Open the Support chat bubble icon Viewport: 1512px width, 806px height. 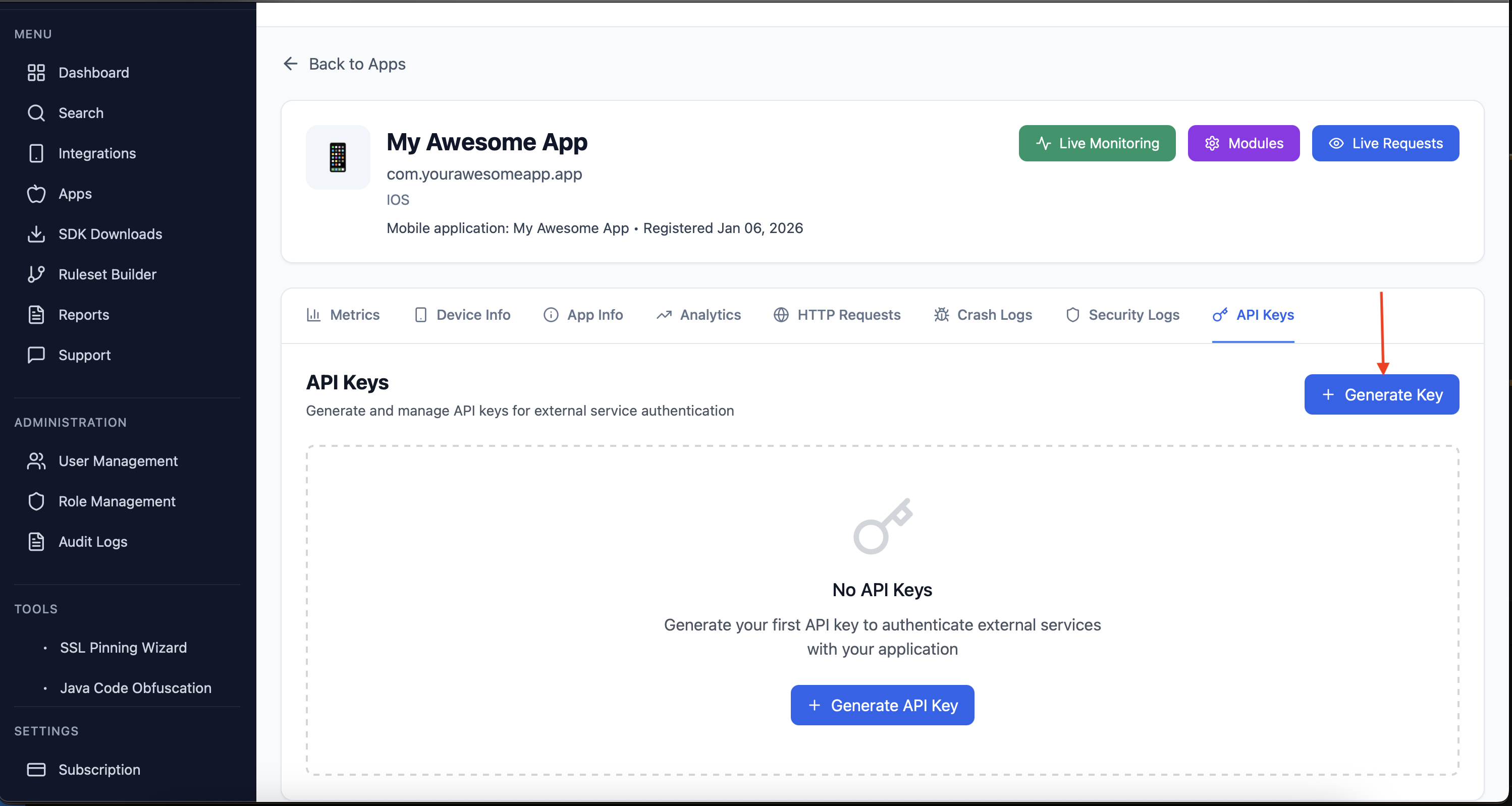point(36,355)
